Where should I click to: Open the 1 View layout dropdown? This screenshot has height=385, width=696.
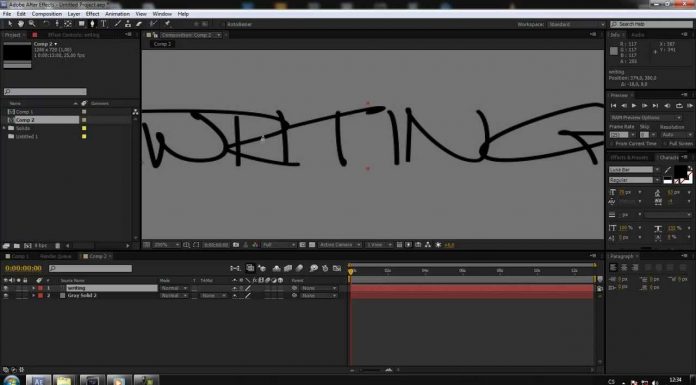tap(379, 245)
